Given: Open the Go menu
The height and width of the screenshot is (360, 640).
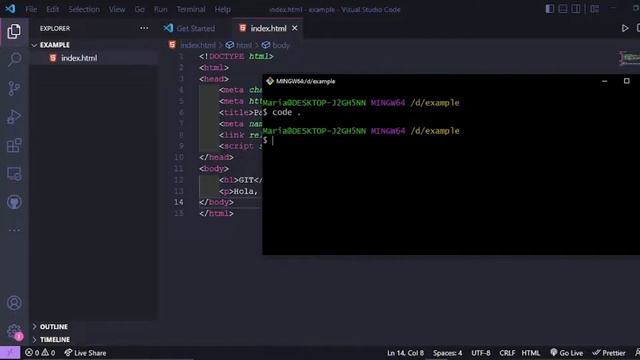Looking at the screenshot, I should click(140, 9).
